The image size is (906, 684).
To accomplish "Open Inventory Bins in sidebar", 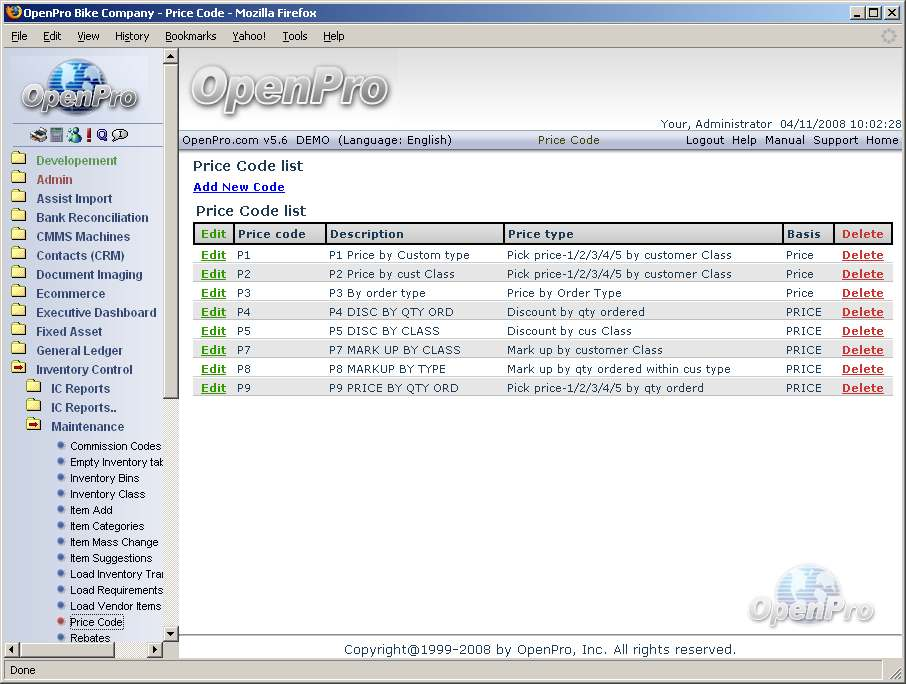I will [104, 478].
